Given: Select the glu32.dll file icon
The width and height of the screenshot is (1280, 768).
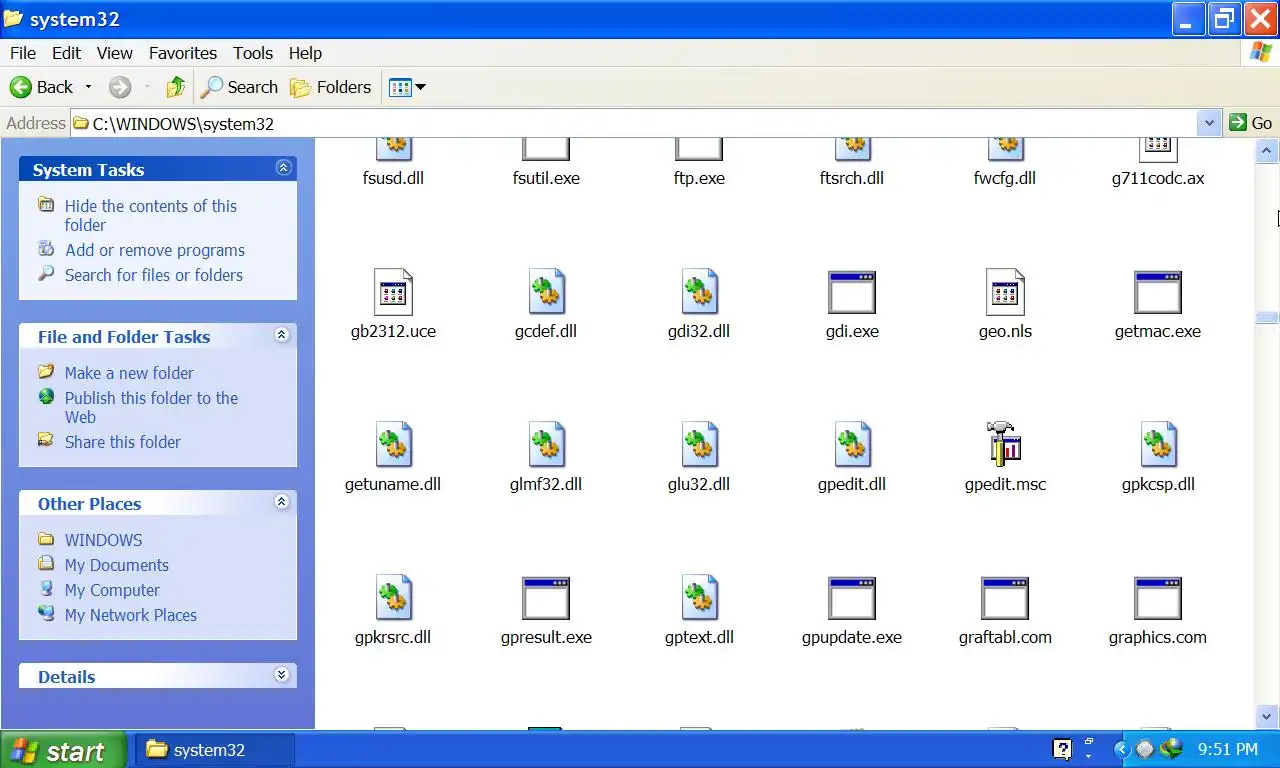Looking at the screenshot, I should pos(700,445).
